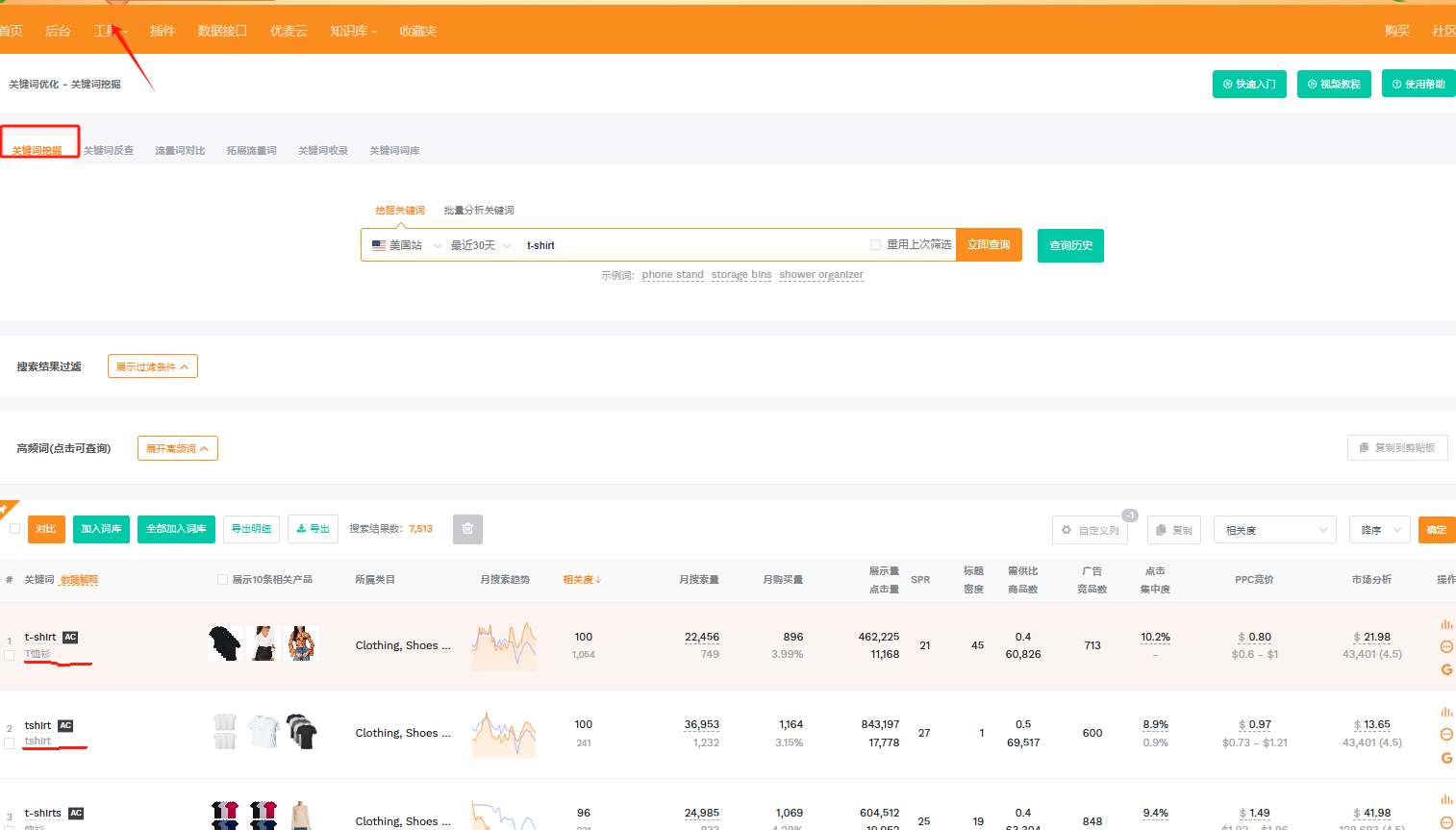Image resolution: width=1456 pixels, height=830 pixels.
Task: Open the 工具 menu in top navigation
Action: click(x=110, y=31)
